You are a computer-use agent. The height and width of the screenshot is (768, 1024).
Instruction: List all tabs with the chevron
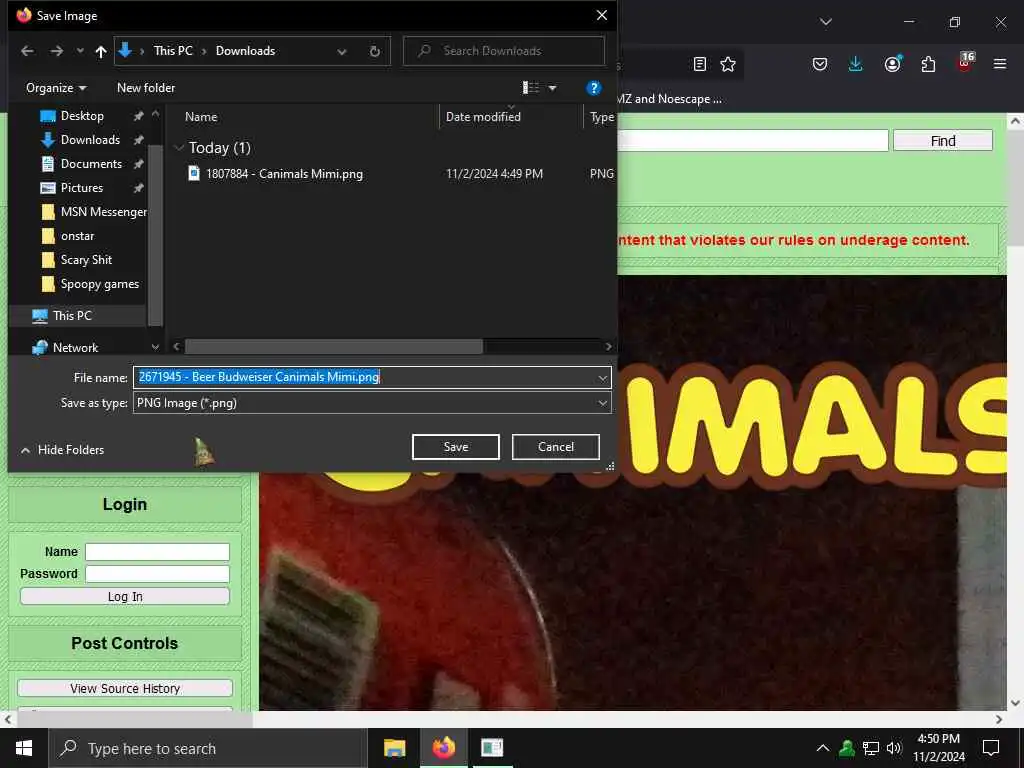point(825,22)
